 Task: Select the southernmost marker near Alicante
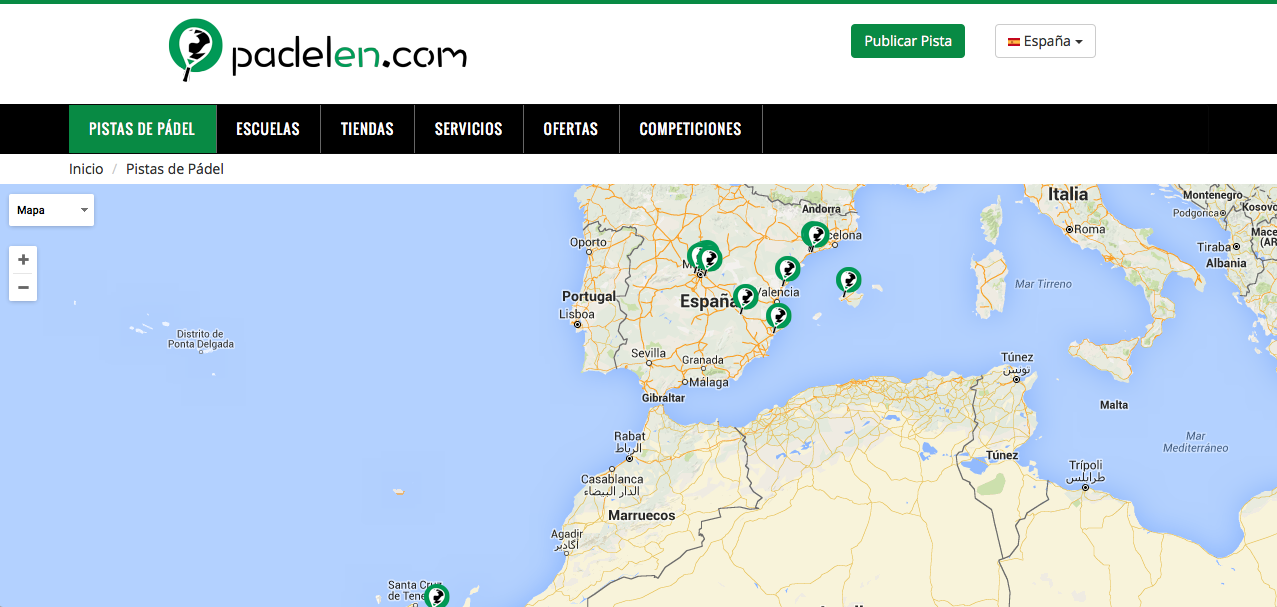[x=779, y=314]
